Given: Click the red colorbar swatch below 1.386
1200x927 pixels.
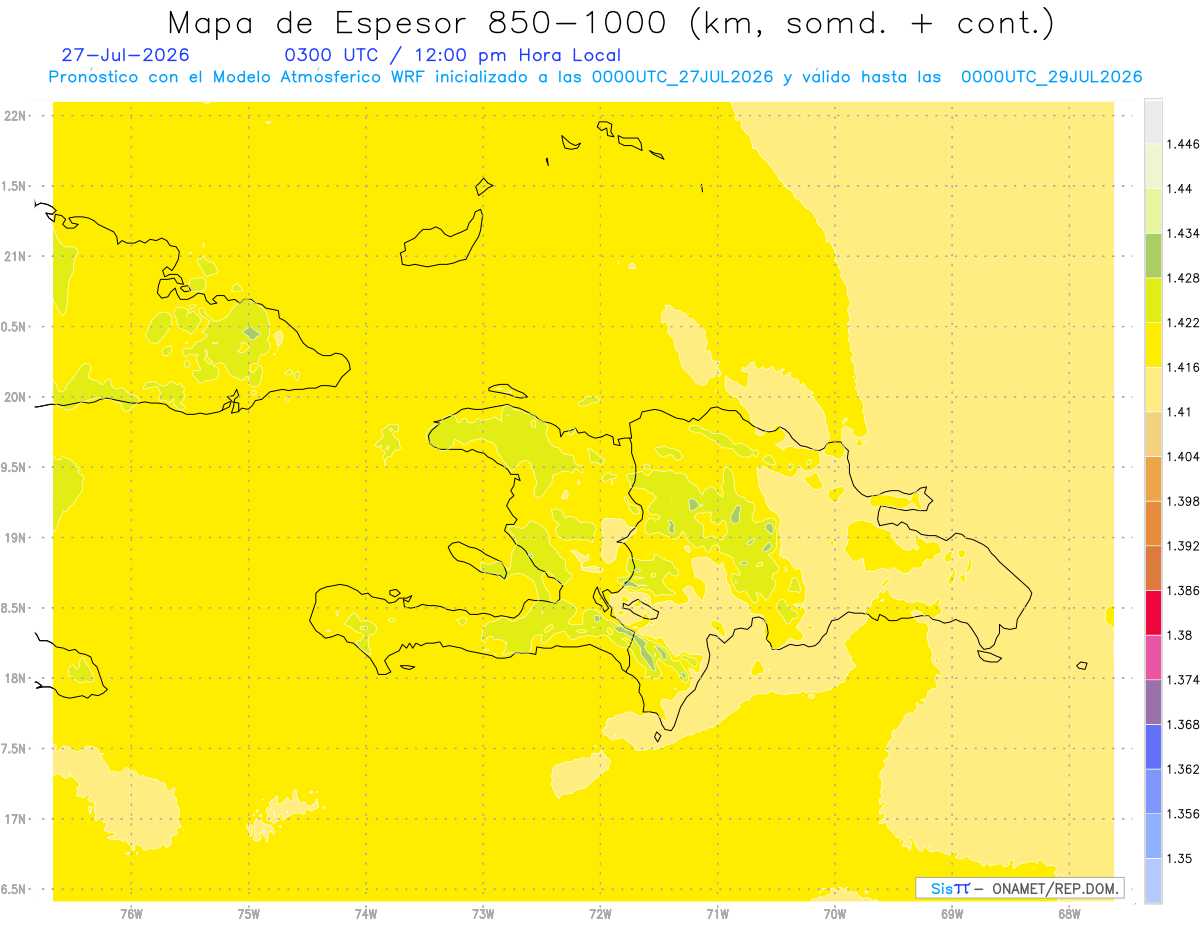Looking at the screenshot, I should coord(1153,612).
